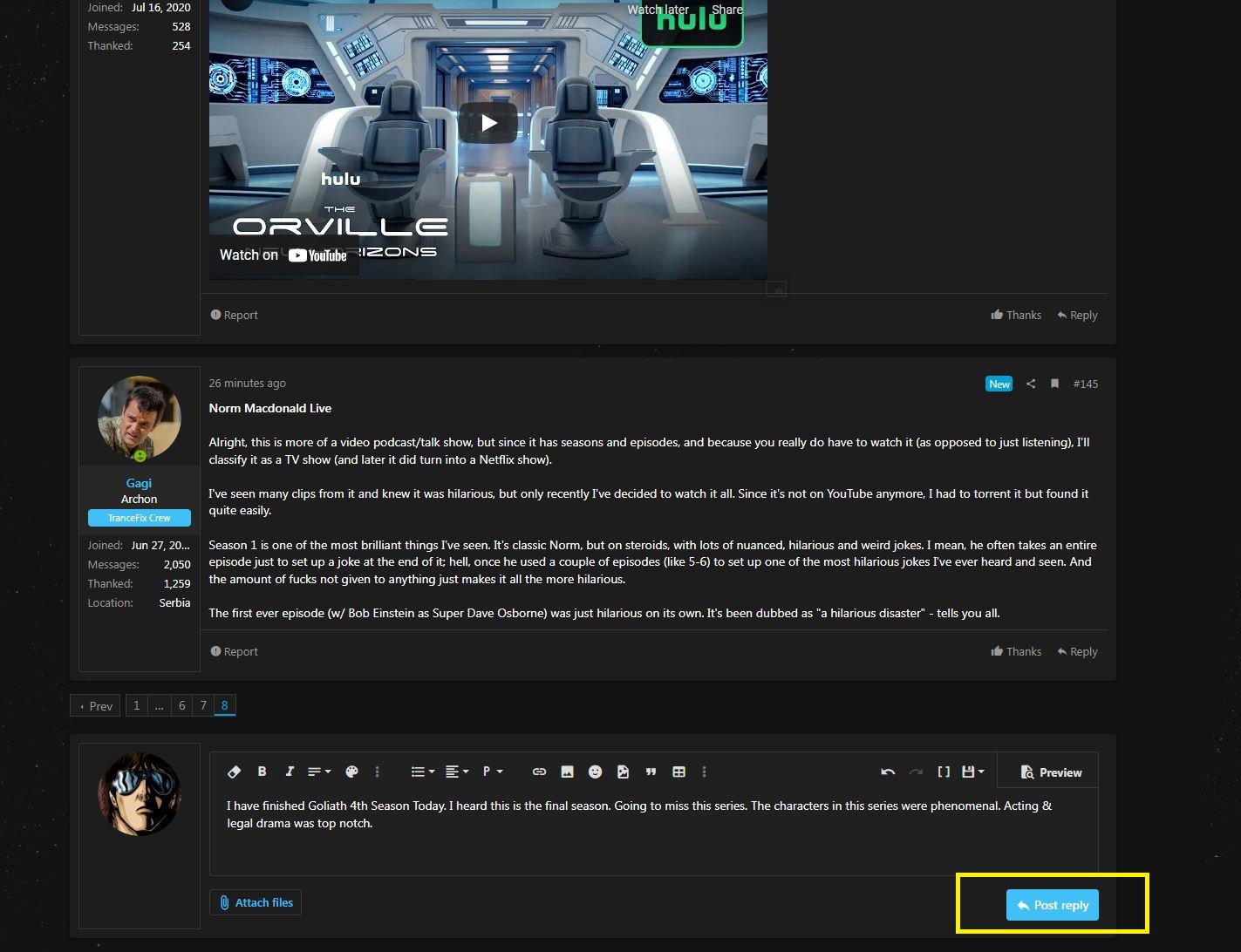This screenshot has width=1241, height=952.
Task: Click the eraser remove formatting icon
Action: [x=234, y=772]
